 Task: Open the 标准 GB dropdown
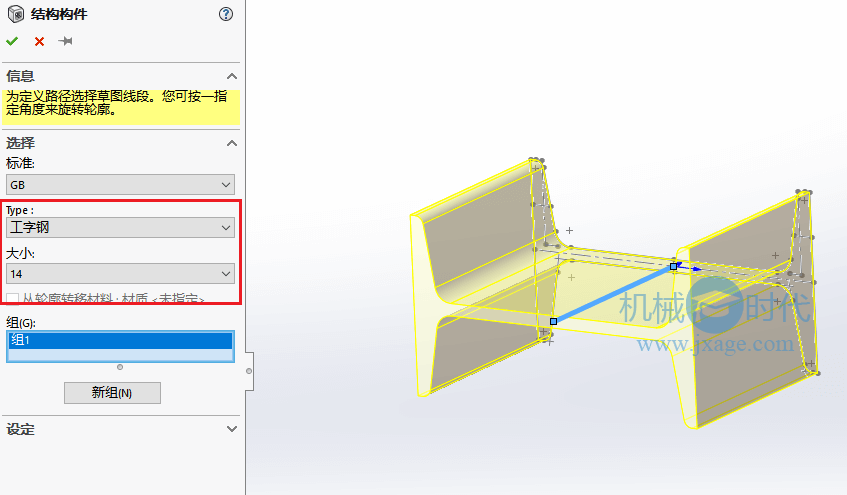pos(120,185)
